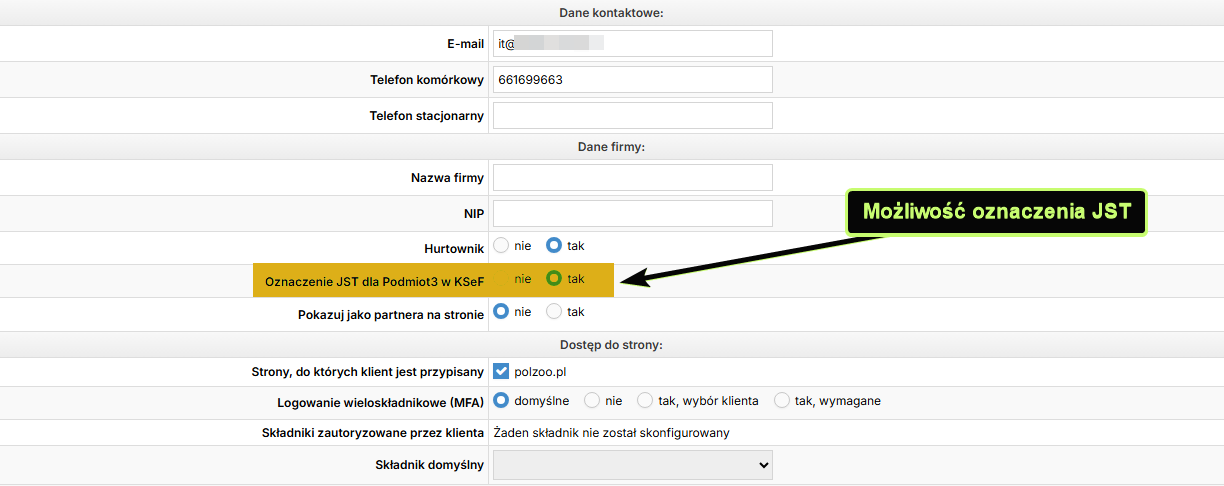The image size is (1224, 486).
Task: Click the 'Dane kontaktowe:' section header
Action: click(612, 13)
